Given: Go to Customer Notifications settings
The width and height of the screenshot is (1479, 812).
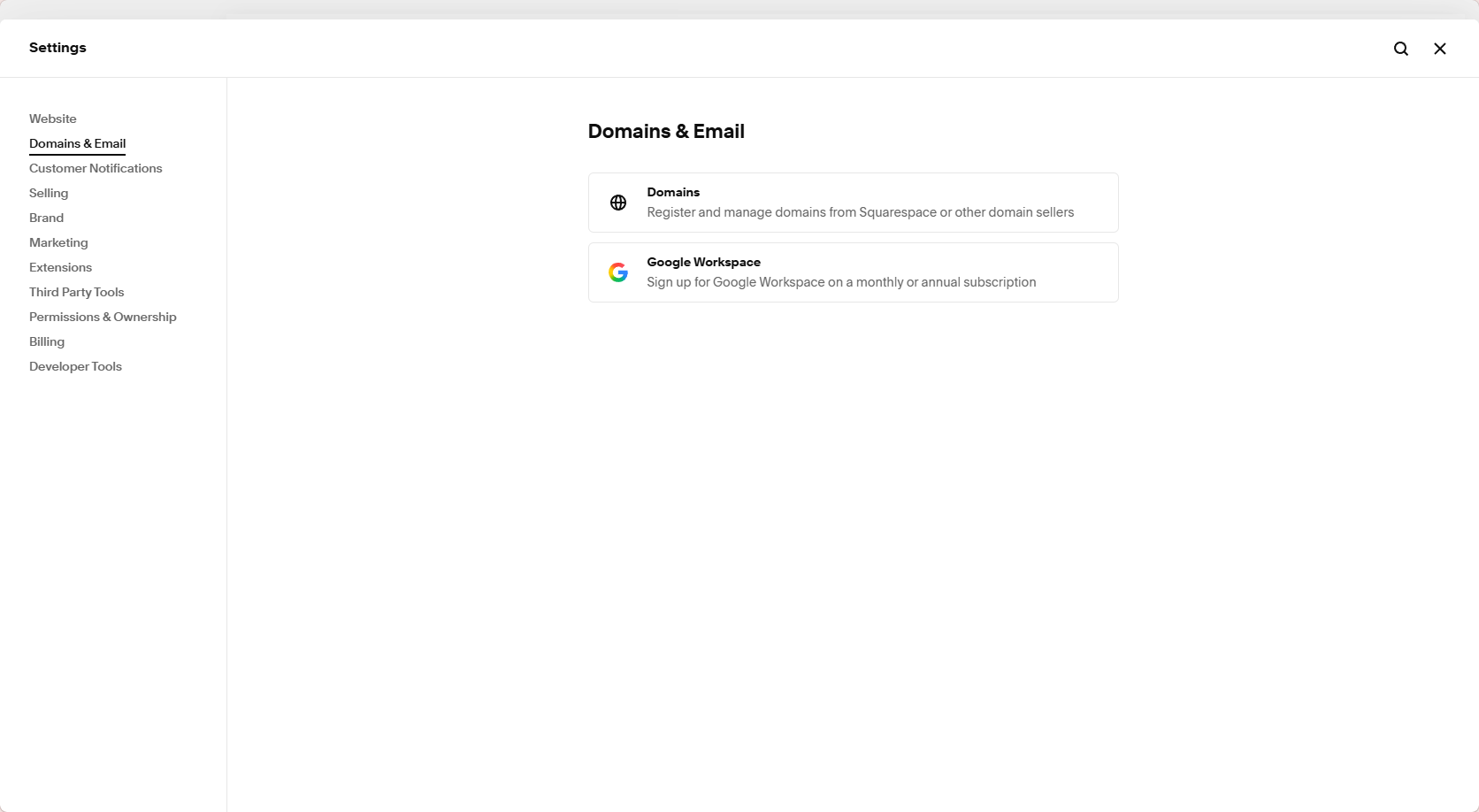Looking at the screenshot, I should pyautogui.click(x=96, y=168).
